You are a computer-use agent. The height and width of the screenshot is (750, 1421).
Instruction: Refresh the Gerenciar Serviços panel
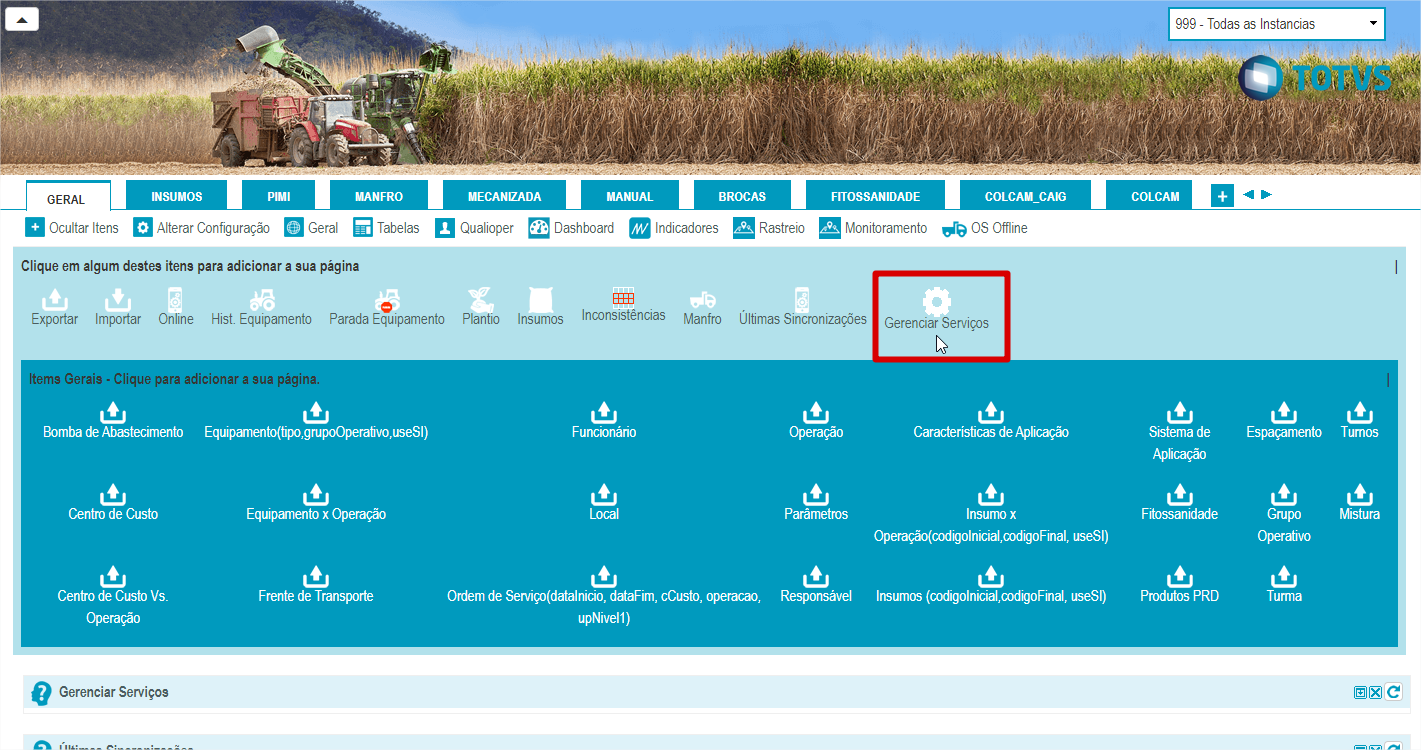point(1393,692)
